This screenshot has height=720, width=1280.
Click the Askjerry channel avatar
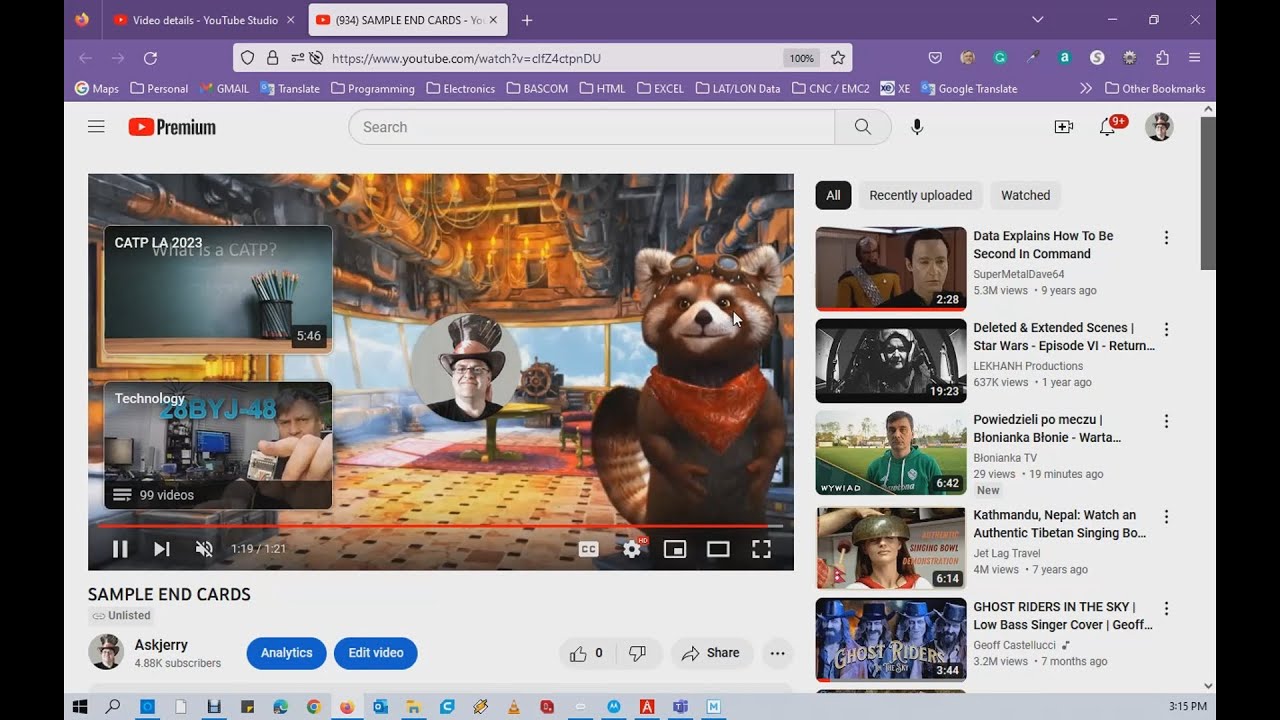pos(106,652)
